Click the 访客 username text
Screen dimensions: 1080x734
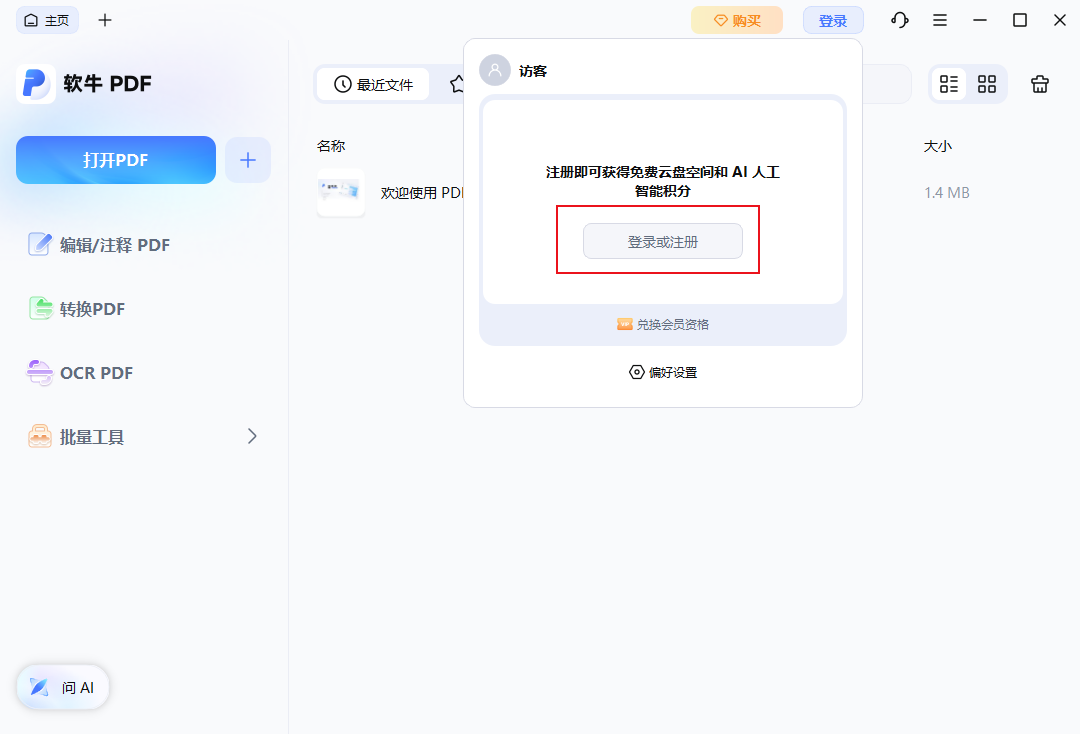pyautogui.click(x=532, y=71)
